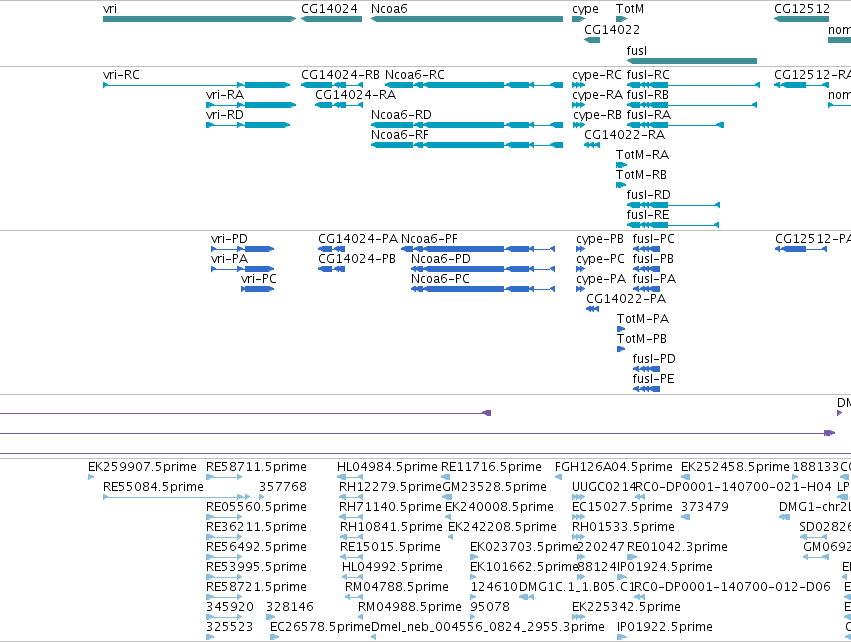Select transcript TotM-RB
851x642 pixels.
pyautogui.click(x=621, y=185)
